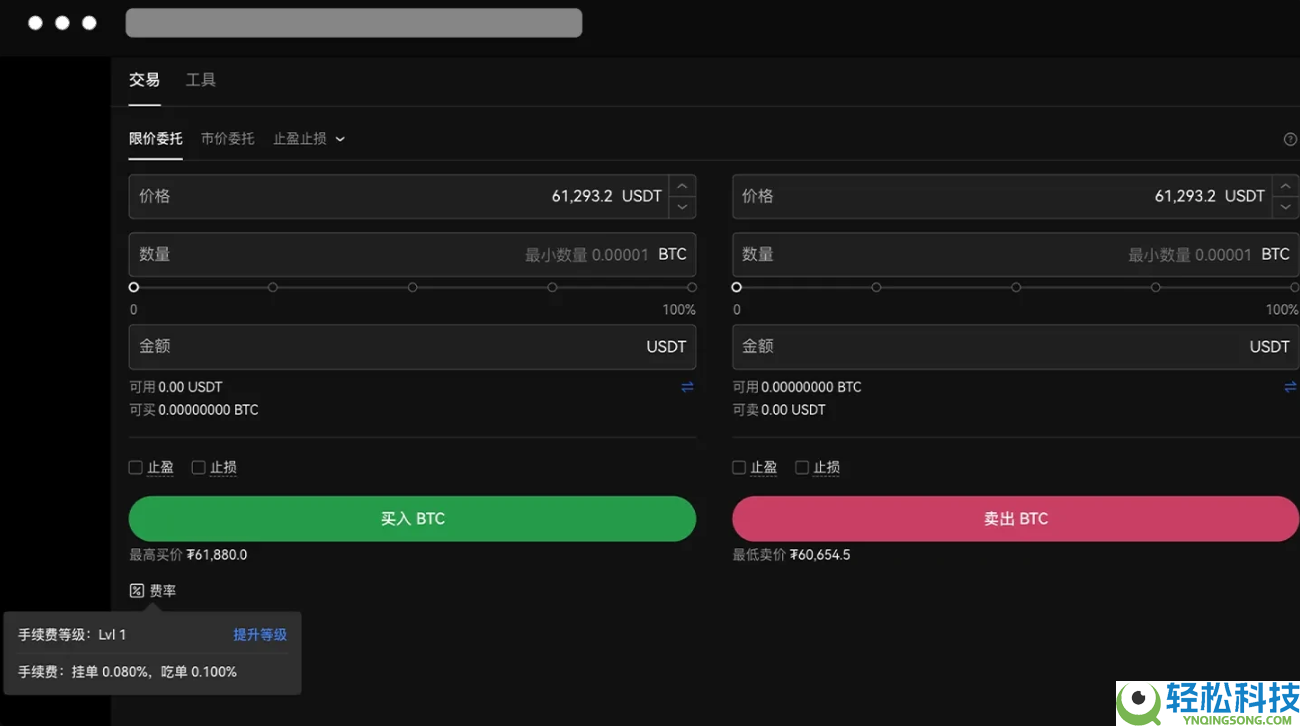Select the 限价委托 limit order tab
The width and height of the screenshot is (1300, 726).
coord(155,139)
